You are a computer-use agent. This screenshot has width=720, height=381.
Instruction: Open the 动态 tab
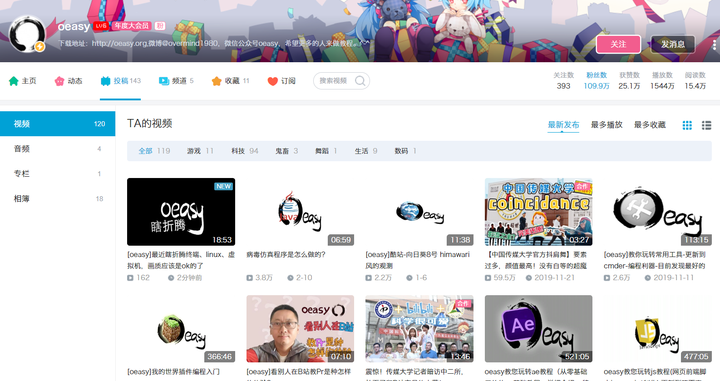point(68,81)
